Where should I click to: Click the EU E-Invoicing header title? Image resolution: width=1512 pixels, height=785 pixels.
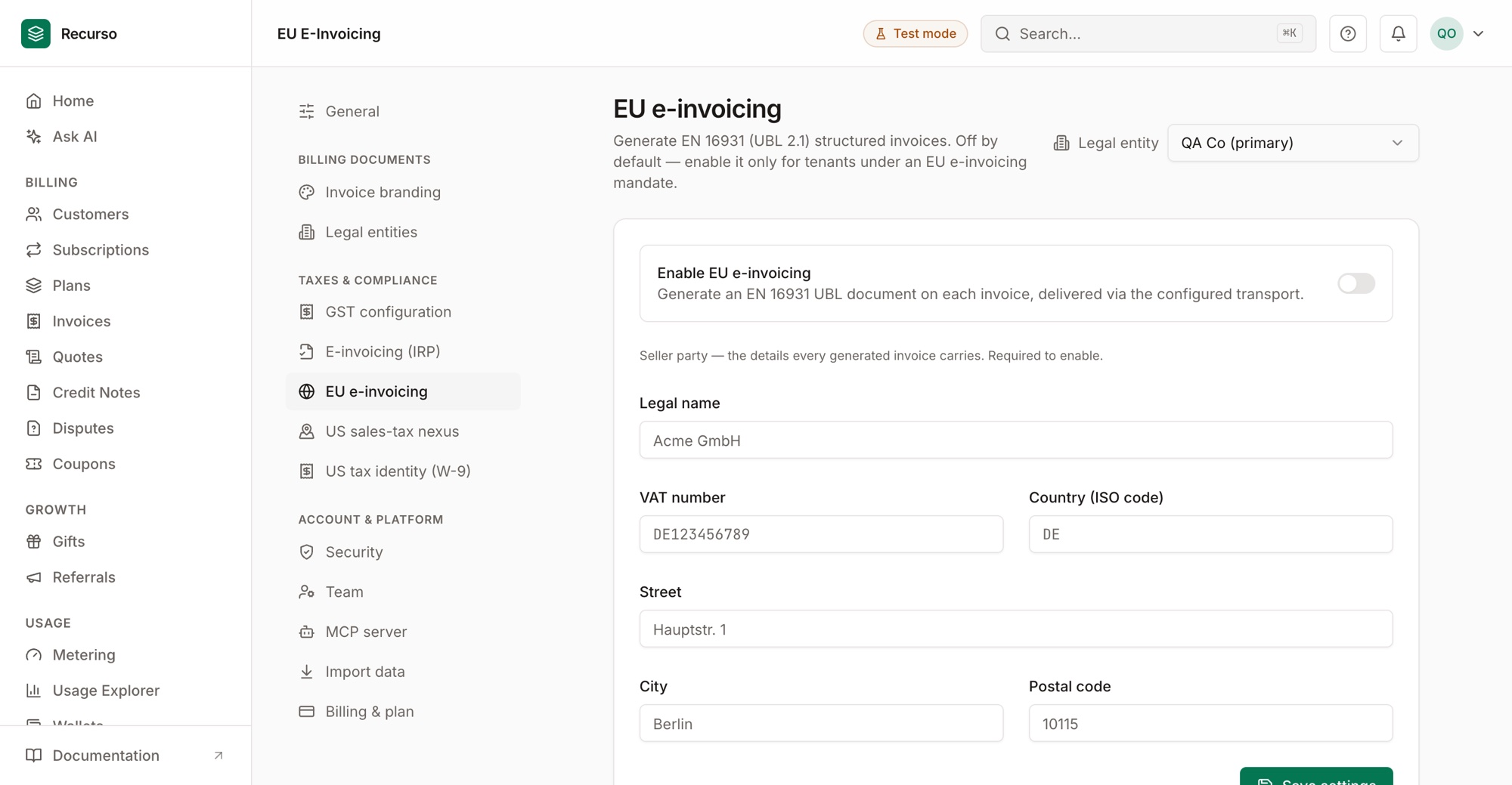329,33
